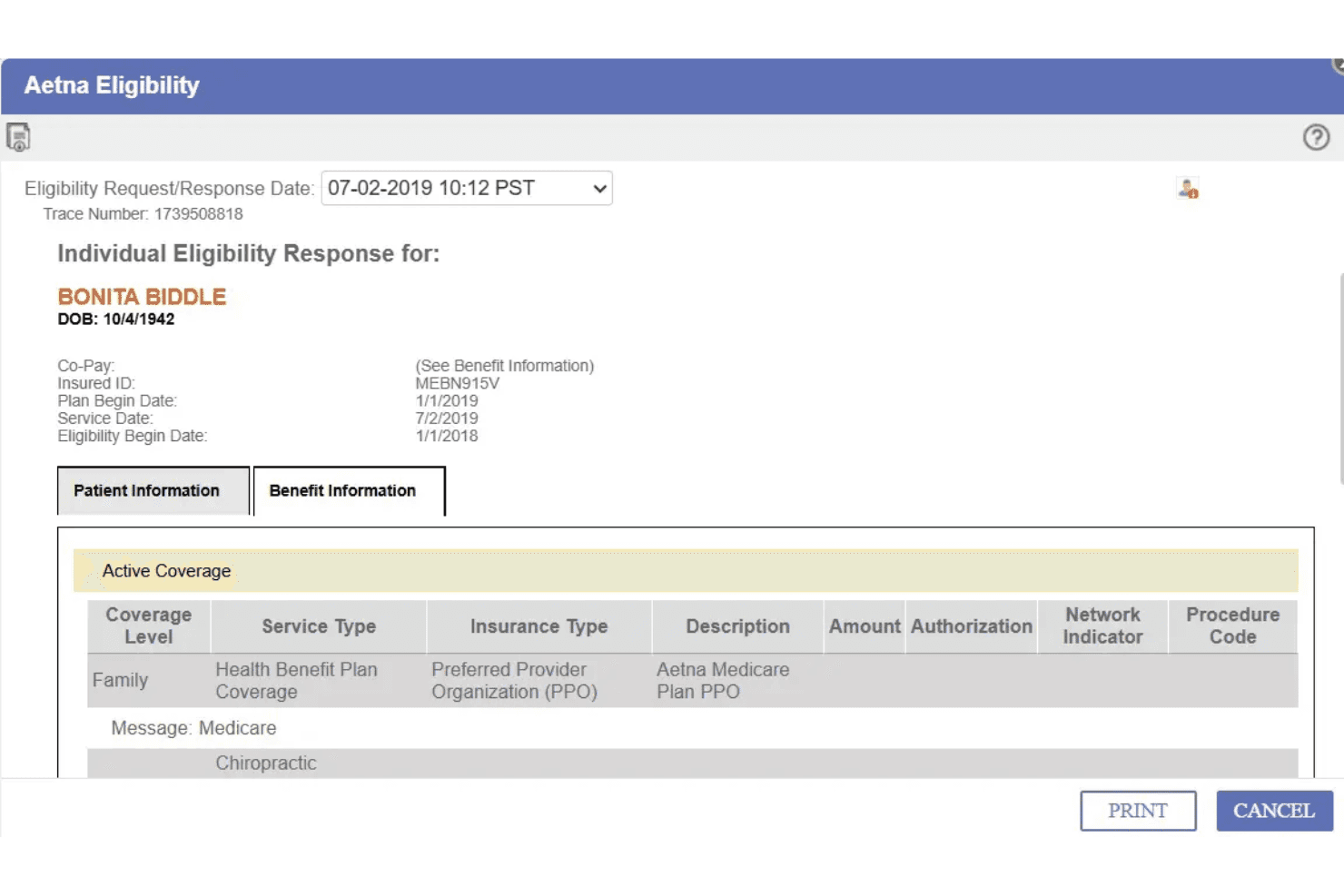Click the Procedure Code column header
This screenshot has width=1344, height=896.
coord(1232,625)
